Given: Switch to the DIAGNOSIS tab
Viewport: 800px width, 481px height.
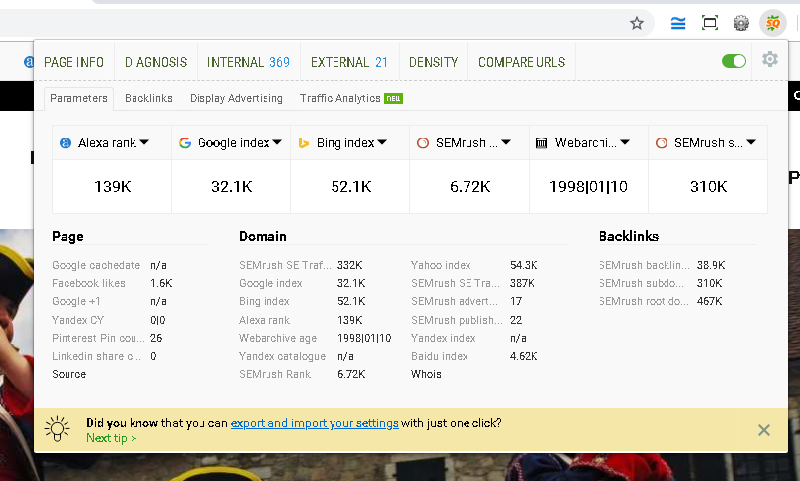Looking at the screenshot, I should point(156,62).
